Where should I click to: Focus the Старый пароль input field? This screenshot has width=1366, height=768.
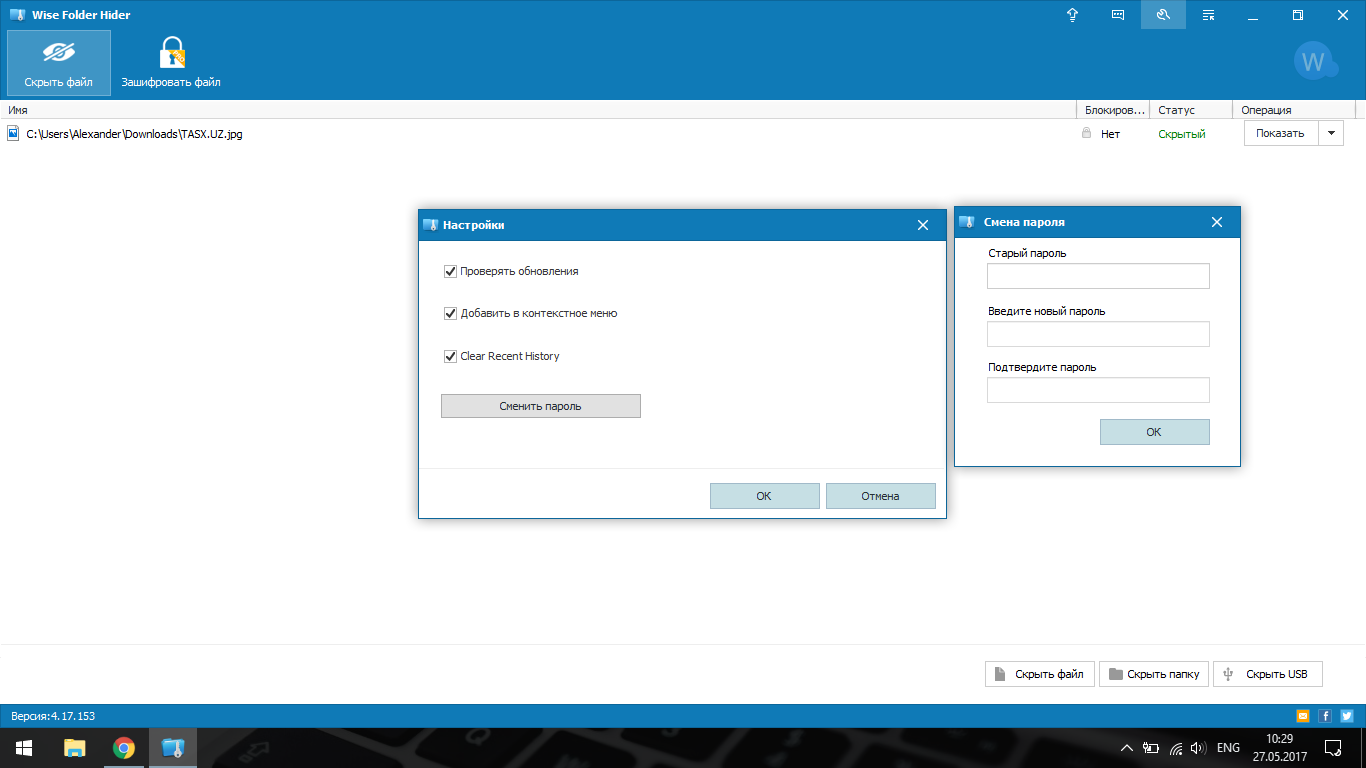(1098, 276)
